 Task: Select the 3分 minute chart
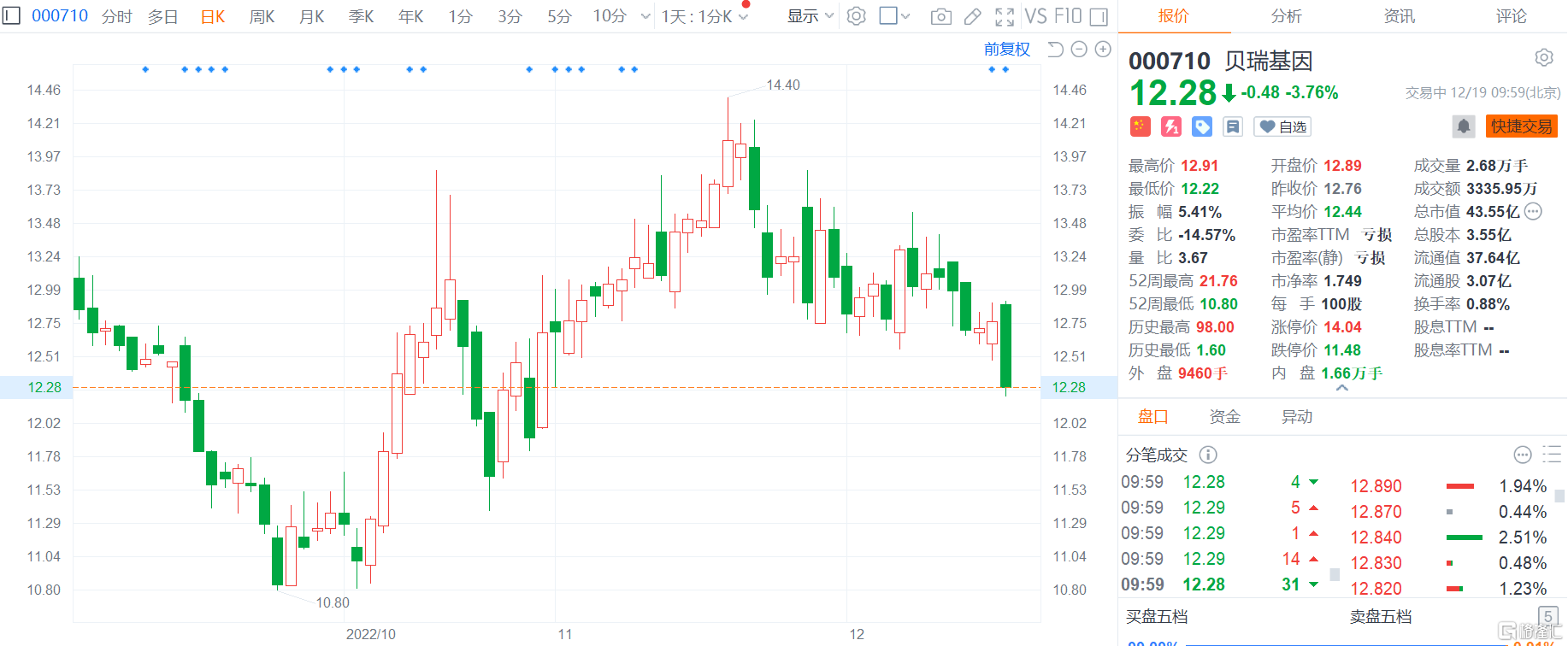[510, 16]
